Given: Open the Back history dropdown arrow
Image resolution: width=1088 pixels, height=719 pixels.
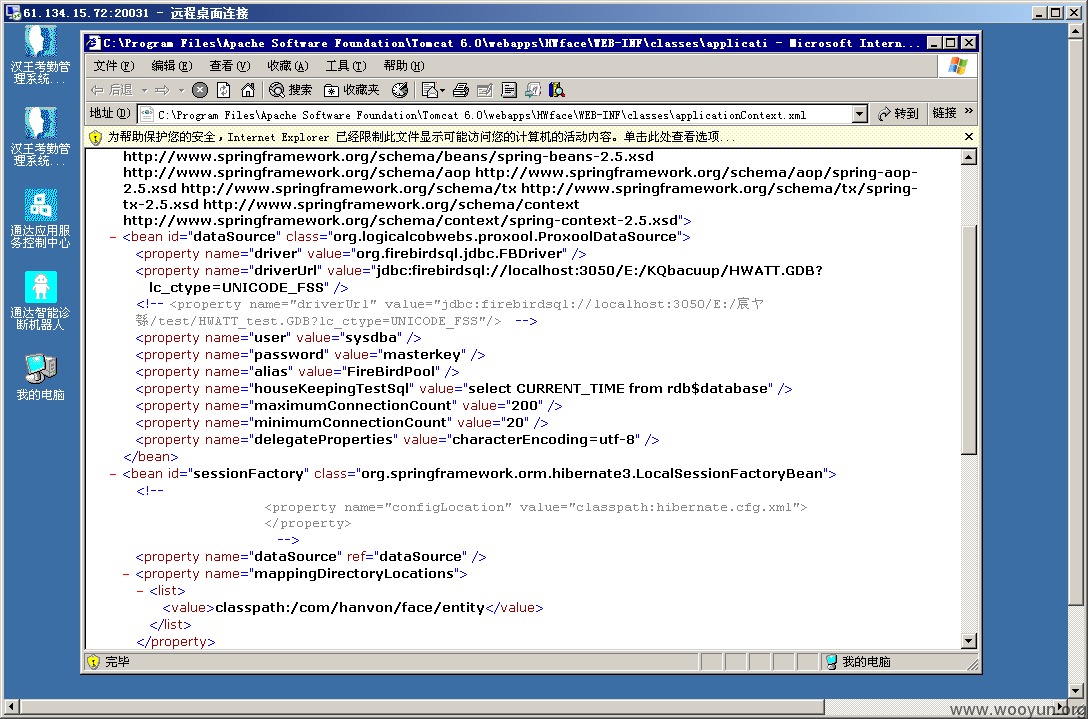Looking at the screenshot, I should (x=144, y=90).
